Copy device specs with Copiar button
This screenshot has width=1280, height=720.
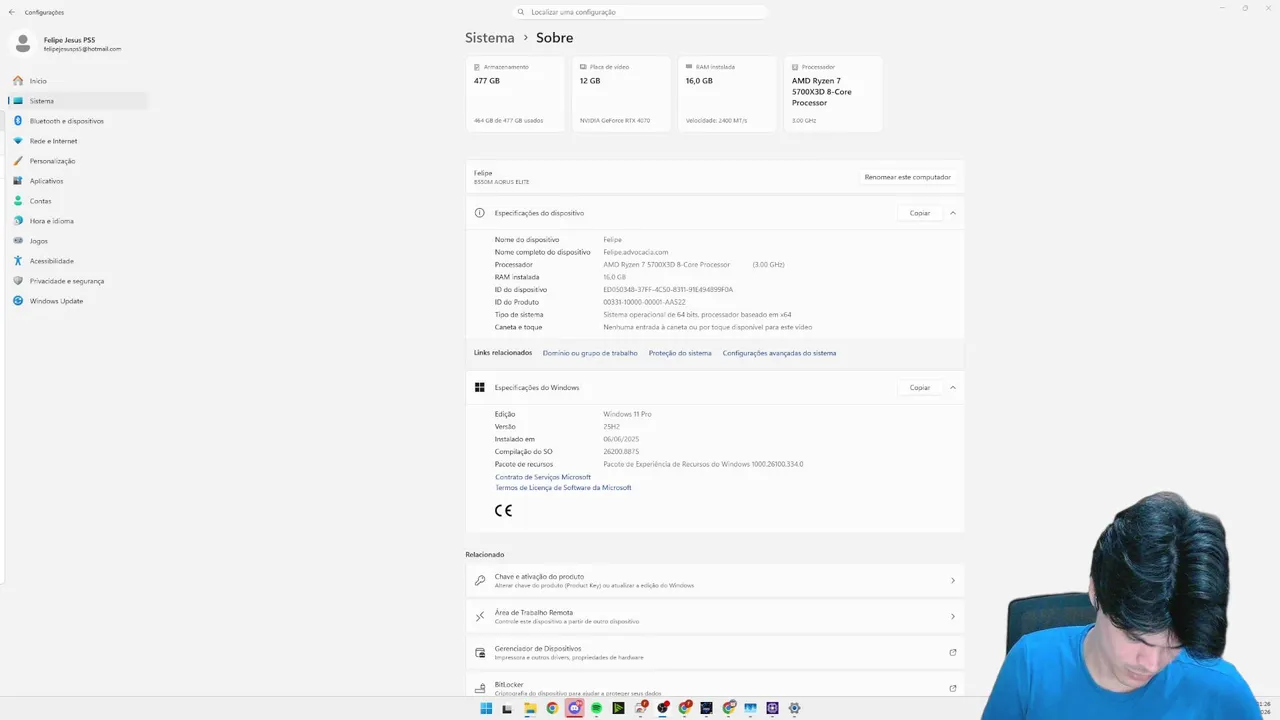tap(920, 213)
